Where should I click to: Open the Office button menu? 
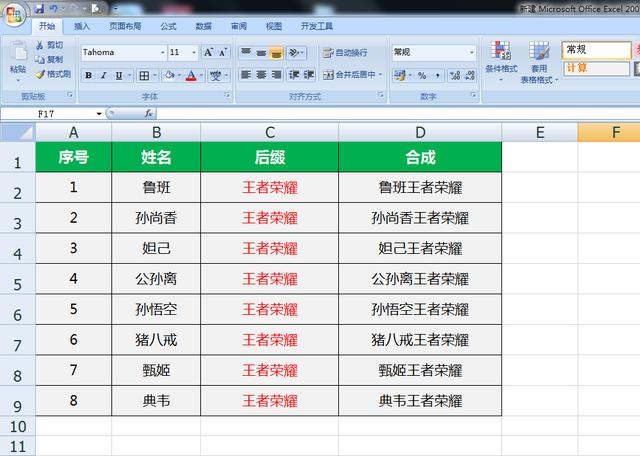click(14, 15)
